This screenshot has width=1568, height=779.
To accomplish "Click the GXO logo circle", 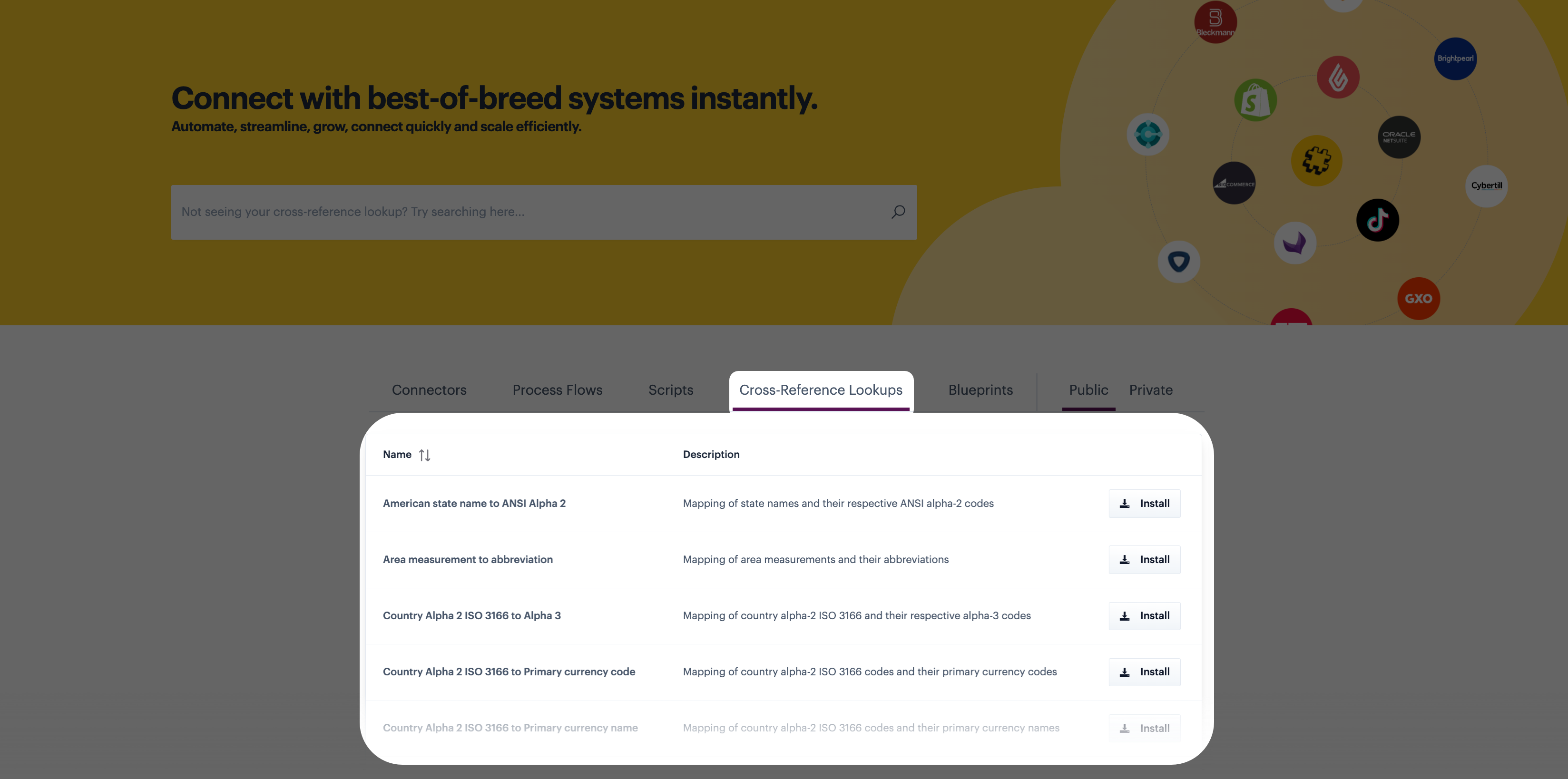I will tap(1418, 299).
